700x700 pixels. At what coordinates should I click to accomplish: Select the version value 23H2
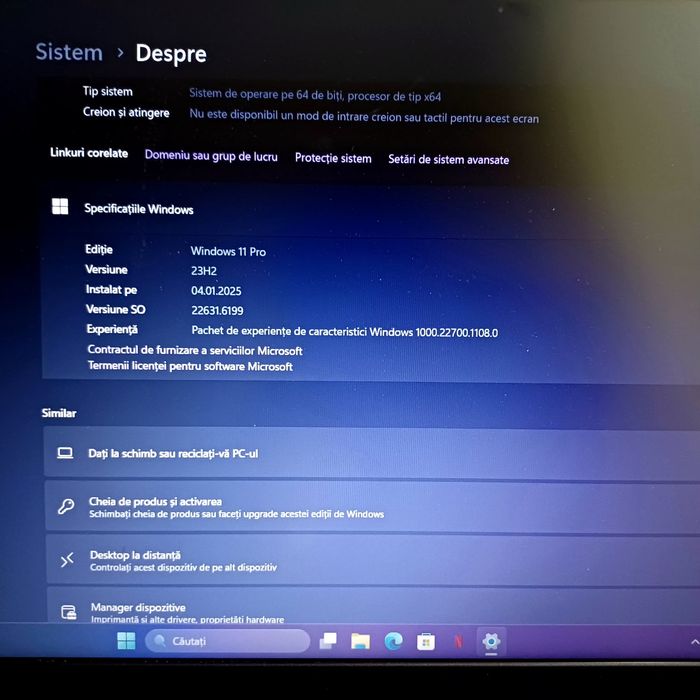(x=204, y=271)
